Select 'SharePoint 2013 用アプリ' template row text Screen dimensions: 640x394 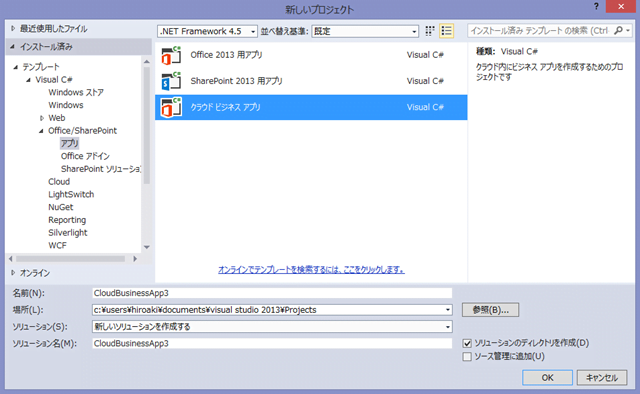236,81
